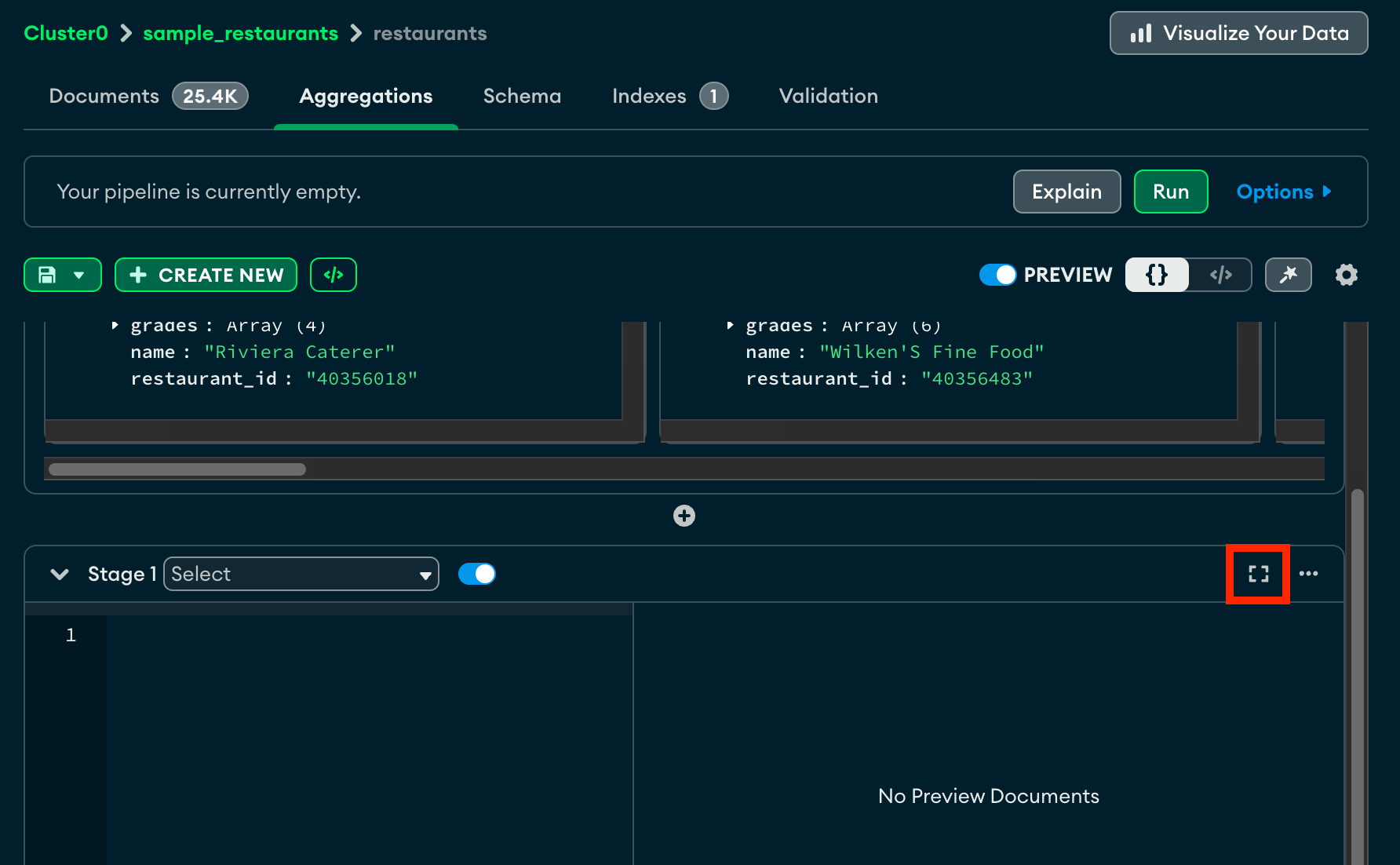
Task: Switch to stage builder braces view
Action: coord(1157,275)
